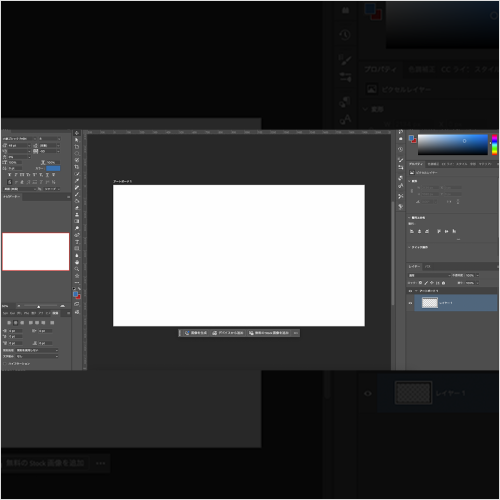The image size is (500, 500).
Task: Collapse the 変形 section in Properties
Action: (409, 181)
